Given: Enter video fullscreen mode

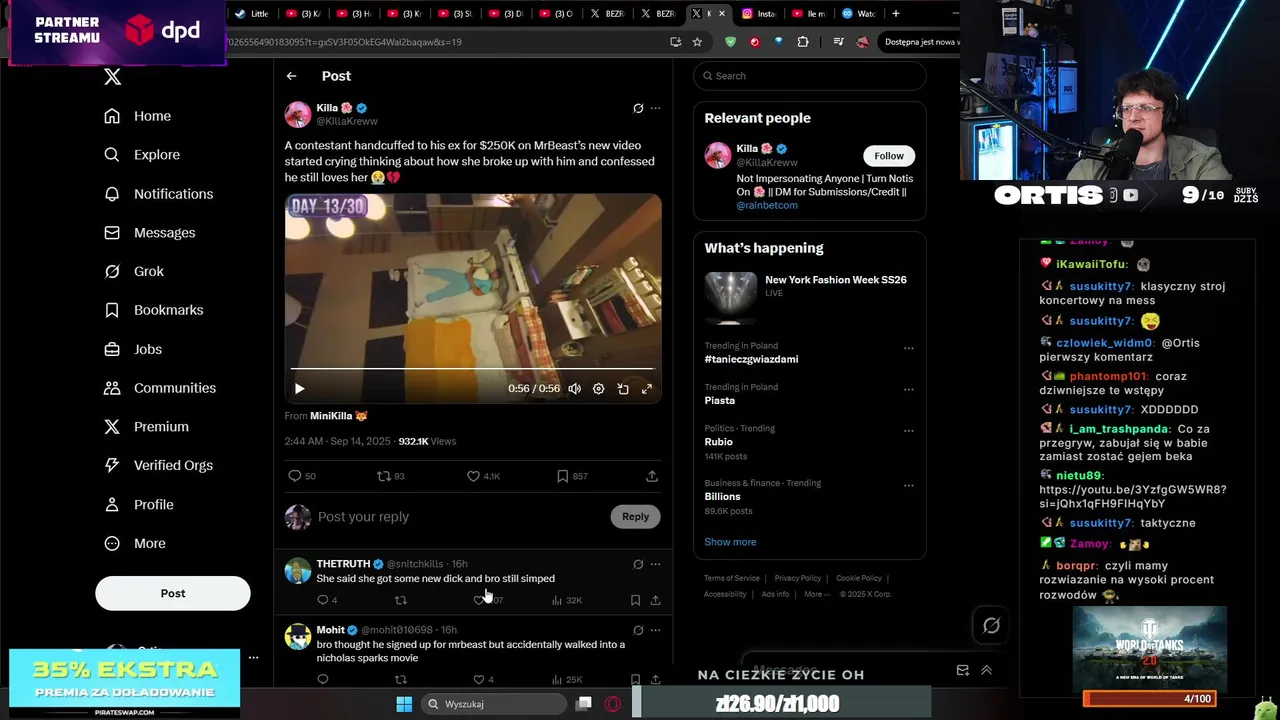Looking at the screenshot, I should [647, 389].
